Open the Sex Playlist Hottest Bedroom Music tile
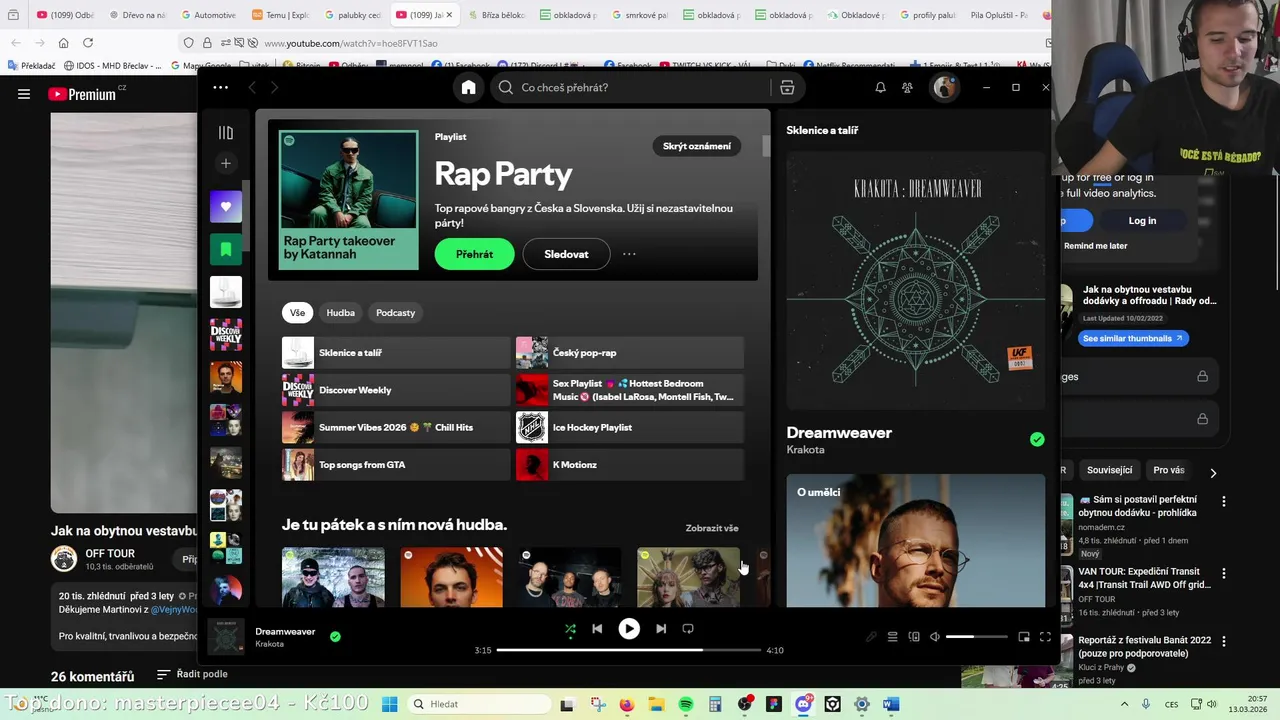 tap(630, 390)
